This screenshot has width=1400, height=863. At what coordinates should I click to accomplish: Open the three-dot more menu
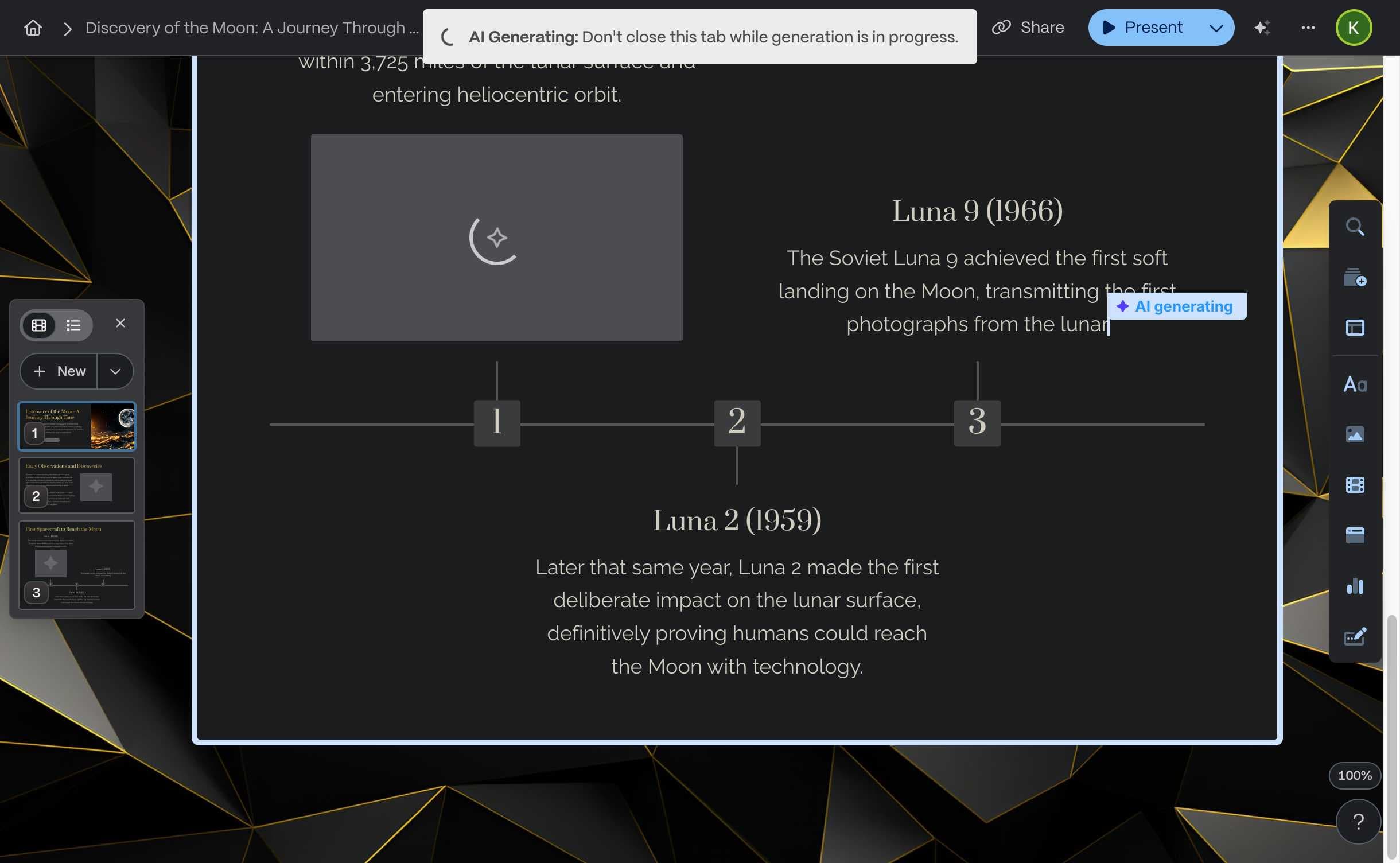[1308, 28]
